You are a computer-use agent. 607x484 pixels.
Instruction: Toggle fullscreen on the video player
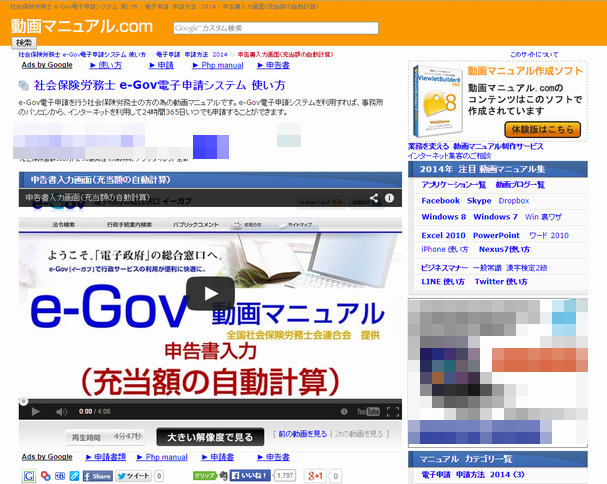tap(393, 412)
